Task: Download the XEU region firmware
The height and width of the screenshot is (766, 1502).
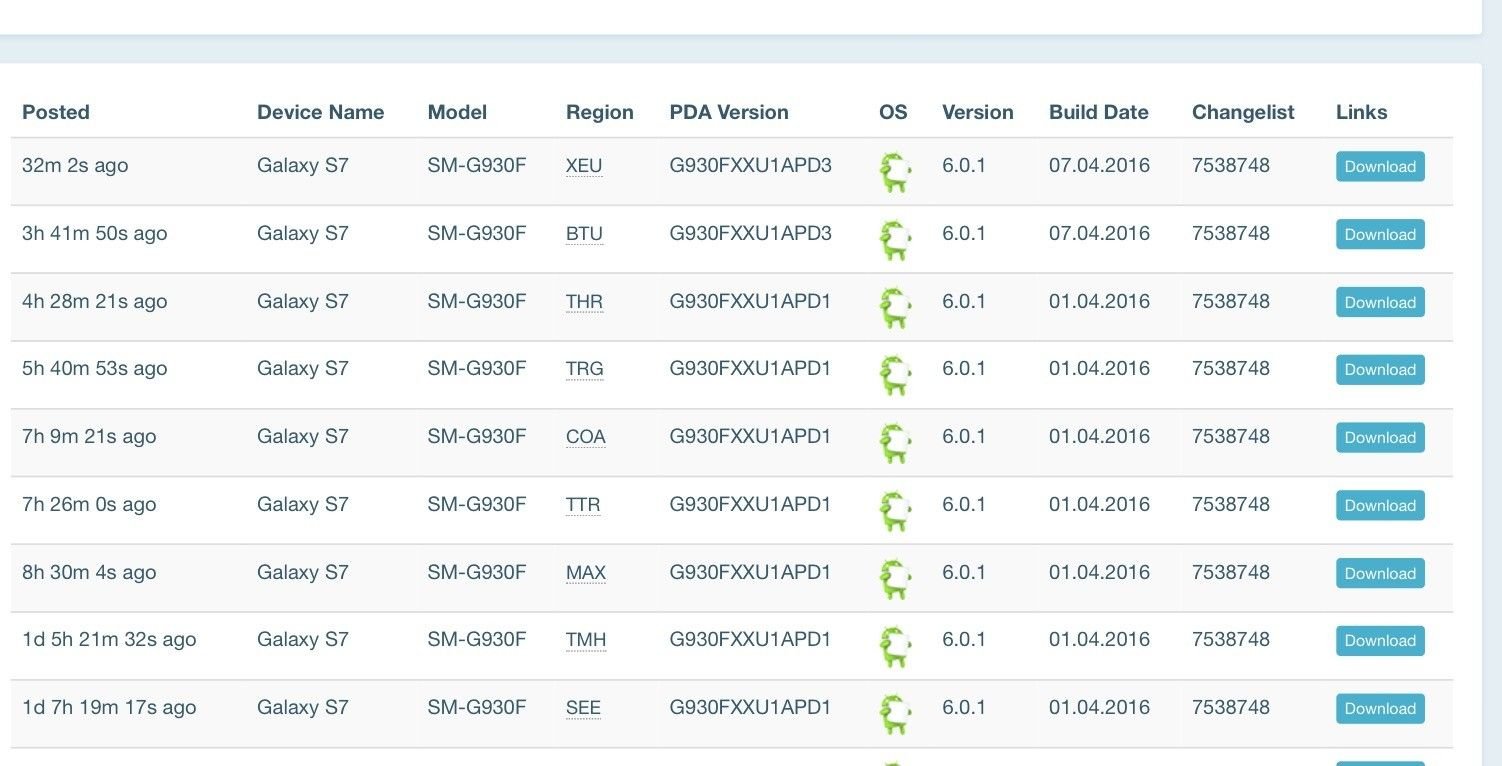Action: (x=1380, y=167)
